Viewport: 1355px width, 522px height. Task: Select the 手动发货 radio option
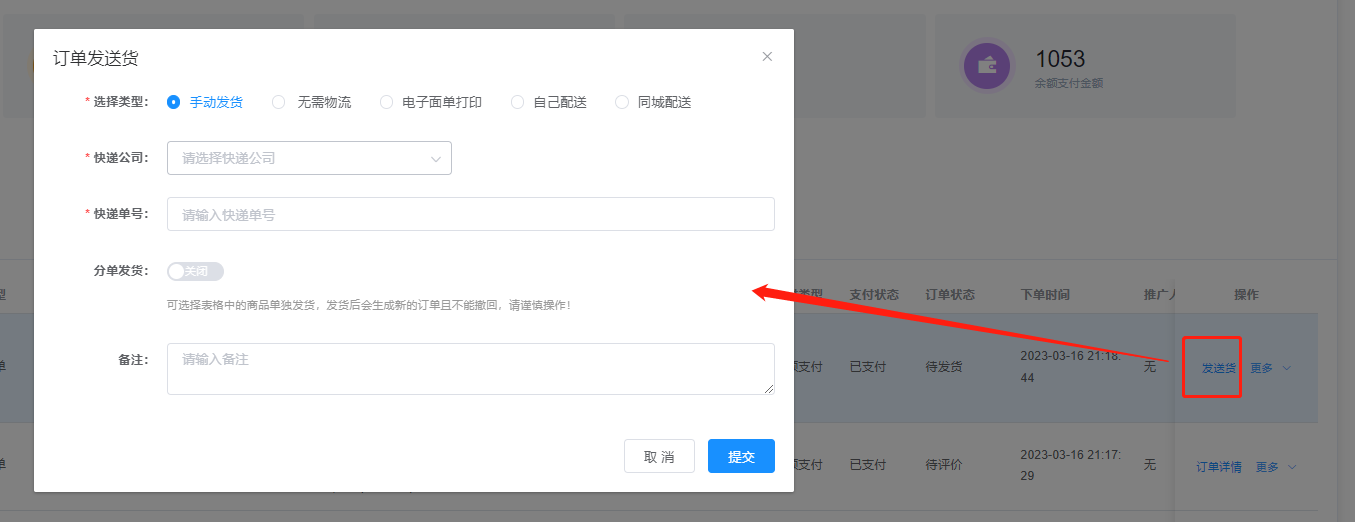pos(174,102)
